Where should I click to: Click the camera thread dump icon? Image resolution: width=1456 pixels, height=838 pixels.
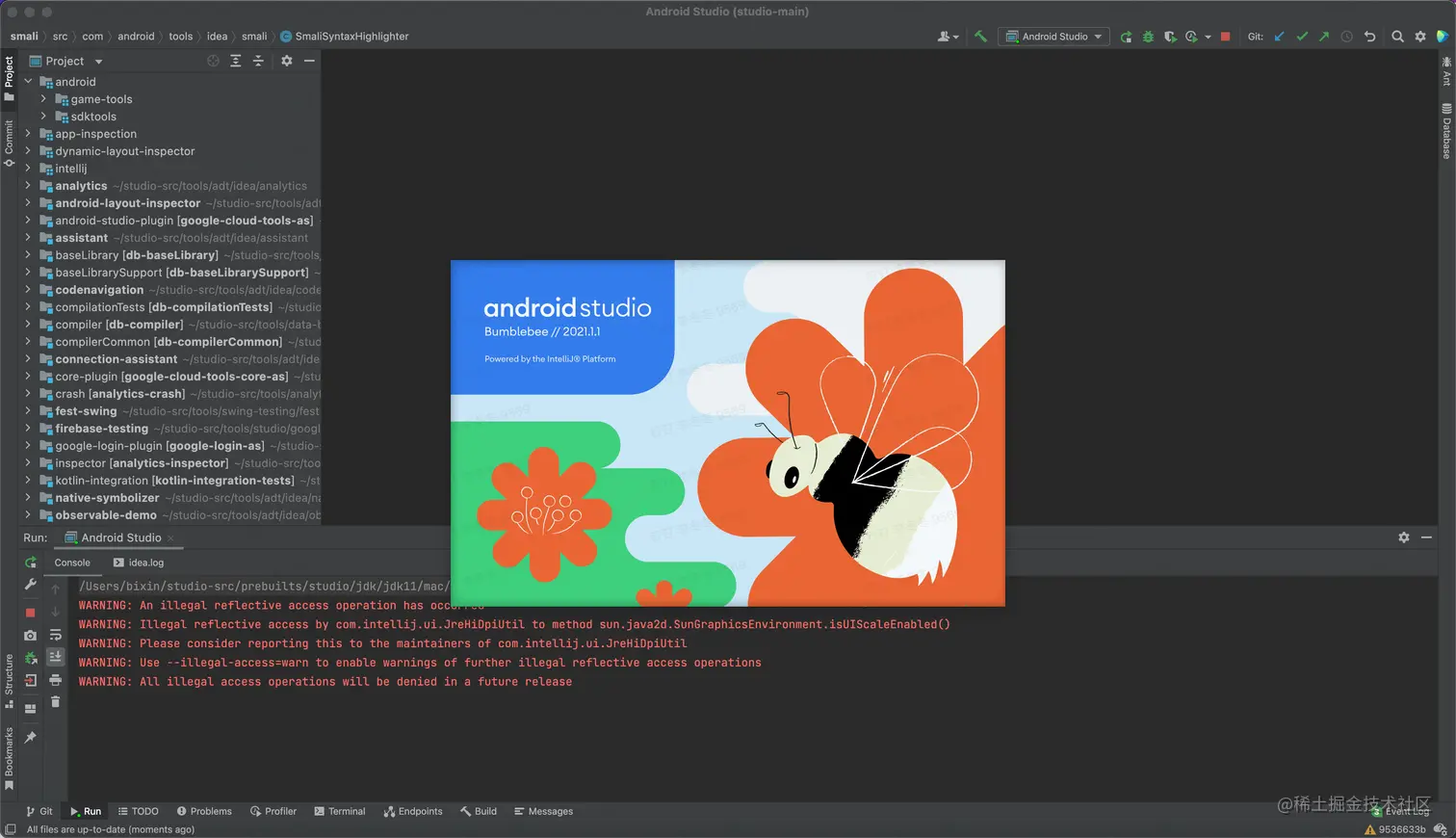[x=31, y=636]
